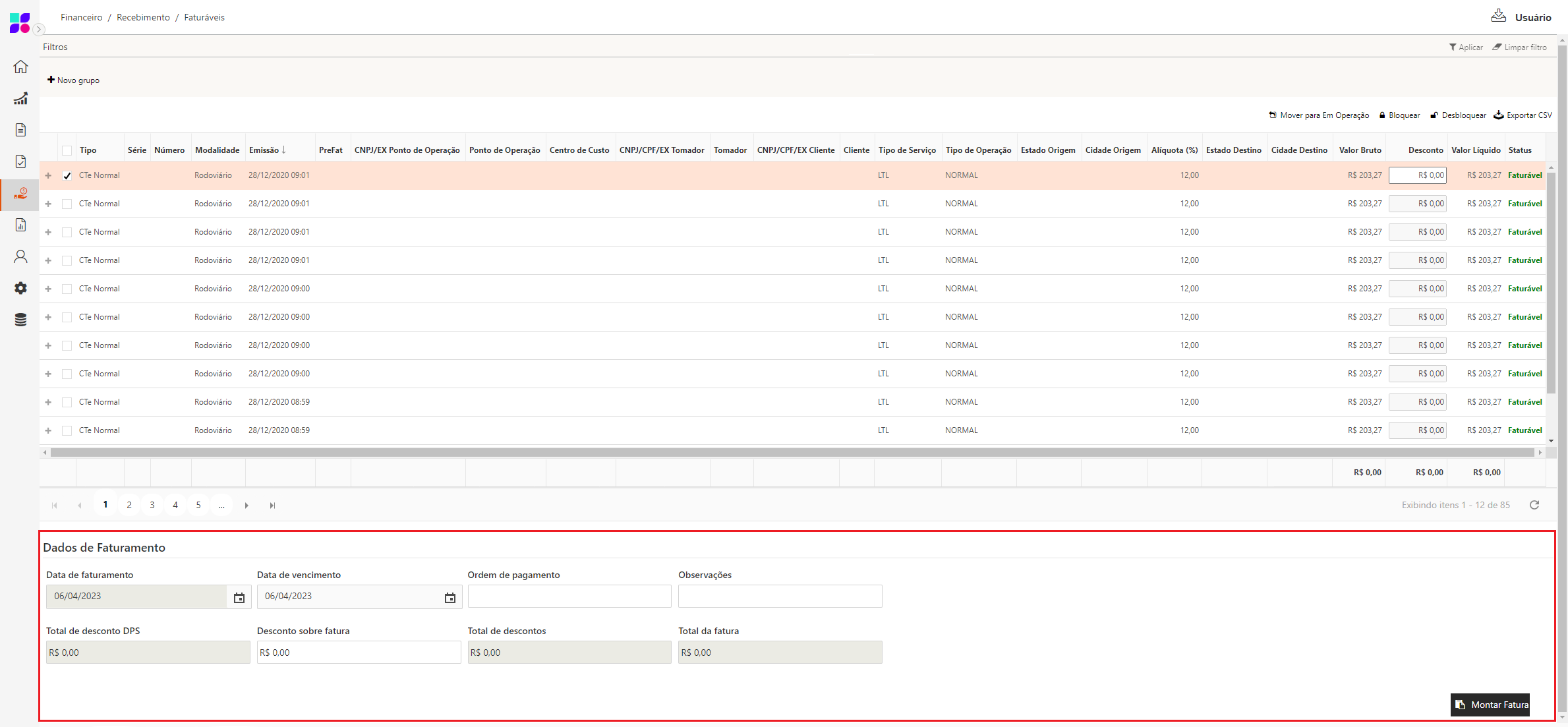Open the database stack sidebar icon
Viewport: 1568px width, 727px height.
coord(20,320)
